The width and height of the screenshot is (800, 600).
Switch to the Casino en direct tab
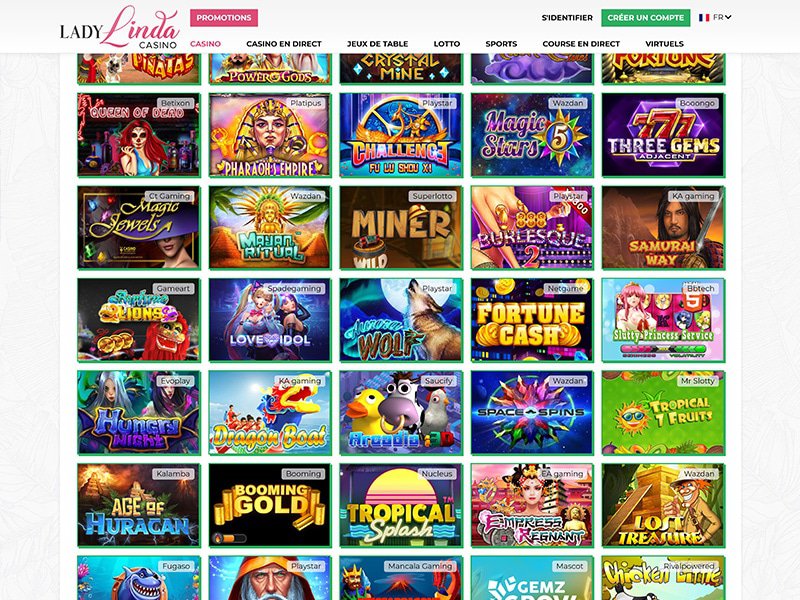coord(284,44)
